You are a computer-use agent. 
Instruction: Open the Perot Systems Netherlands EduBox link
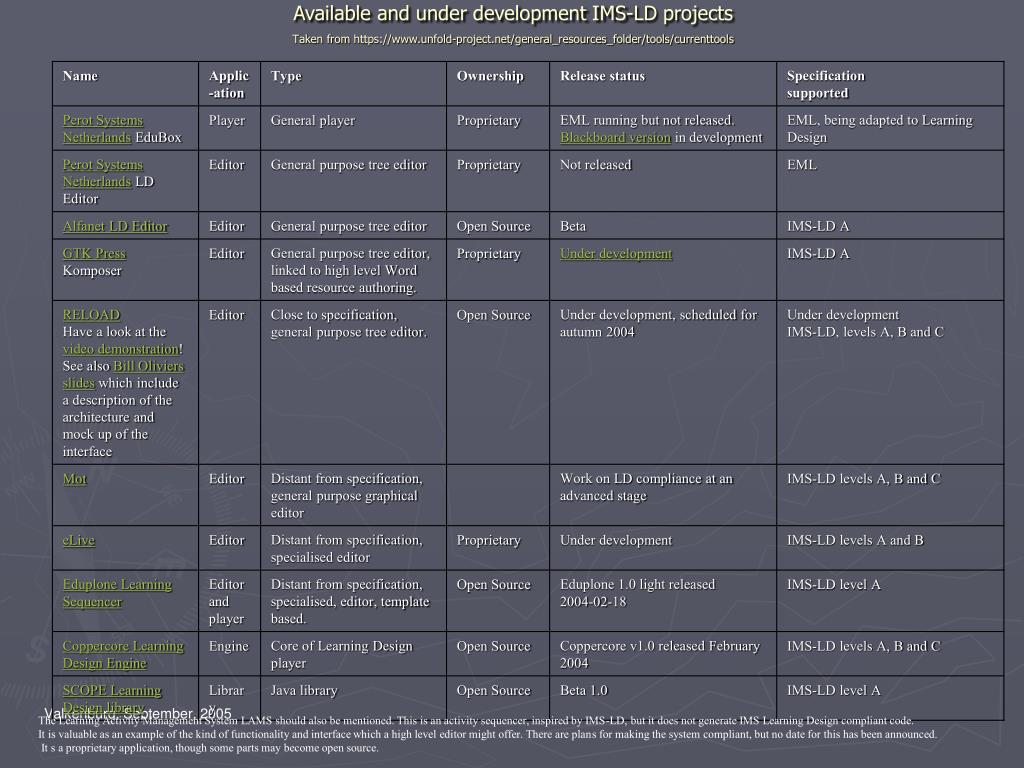[x=103, y=129]
